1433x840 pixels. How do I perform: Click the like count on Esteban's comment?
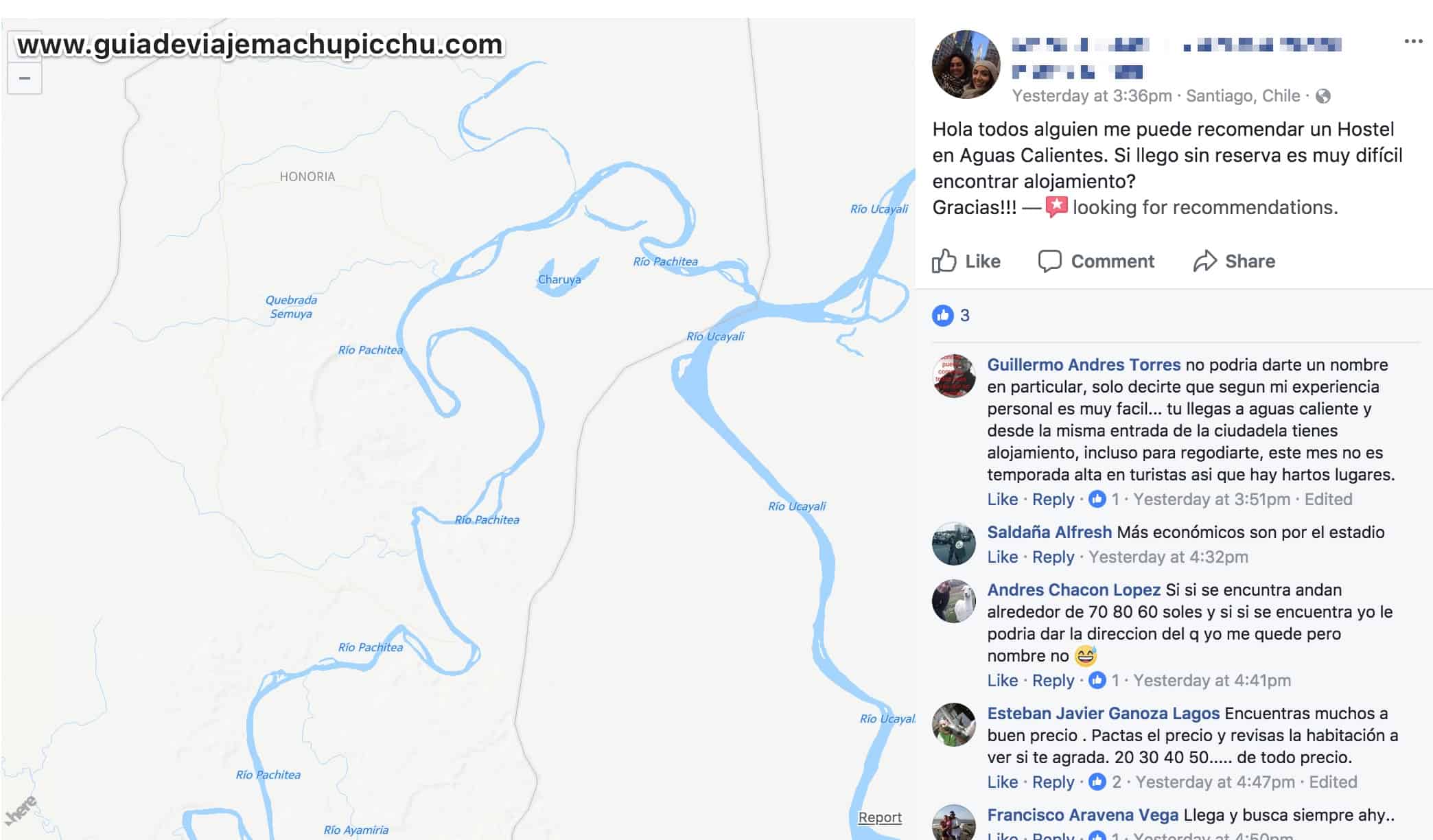click(1106, 782)
